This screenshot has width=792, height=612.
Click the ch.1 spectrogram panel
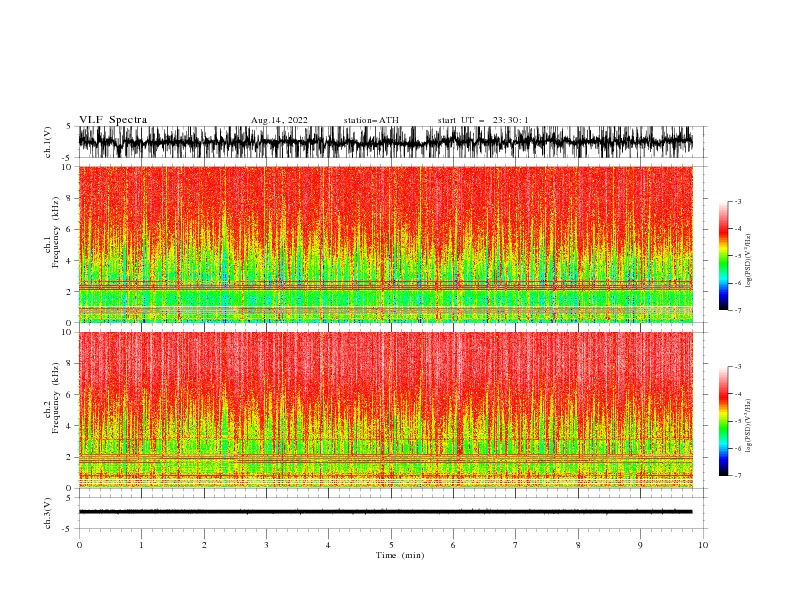[x=386, y=244]
